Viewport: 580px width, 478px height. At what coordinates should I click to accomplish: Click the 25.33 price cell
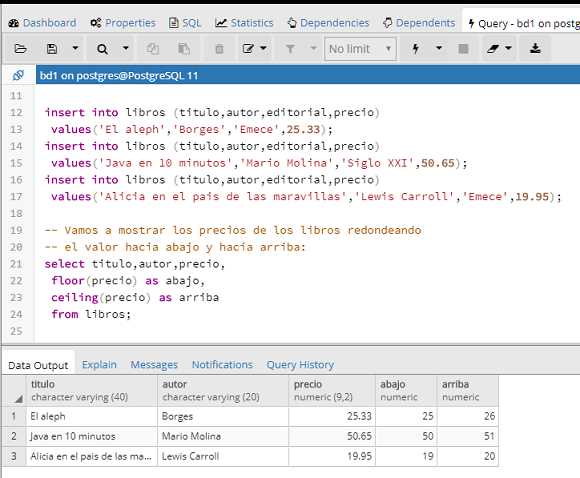click(332, 416)
